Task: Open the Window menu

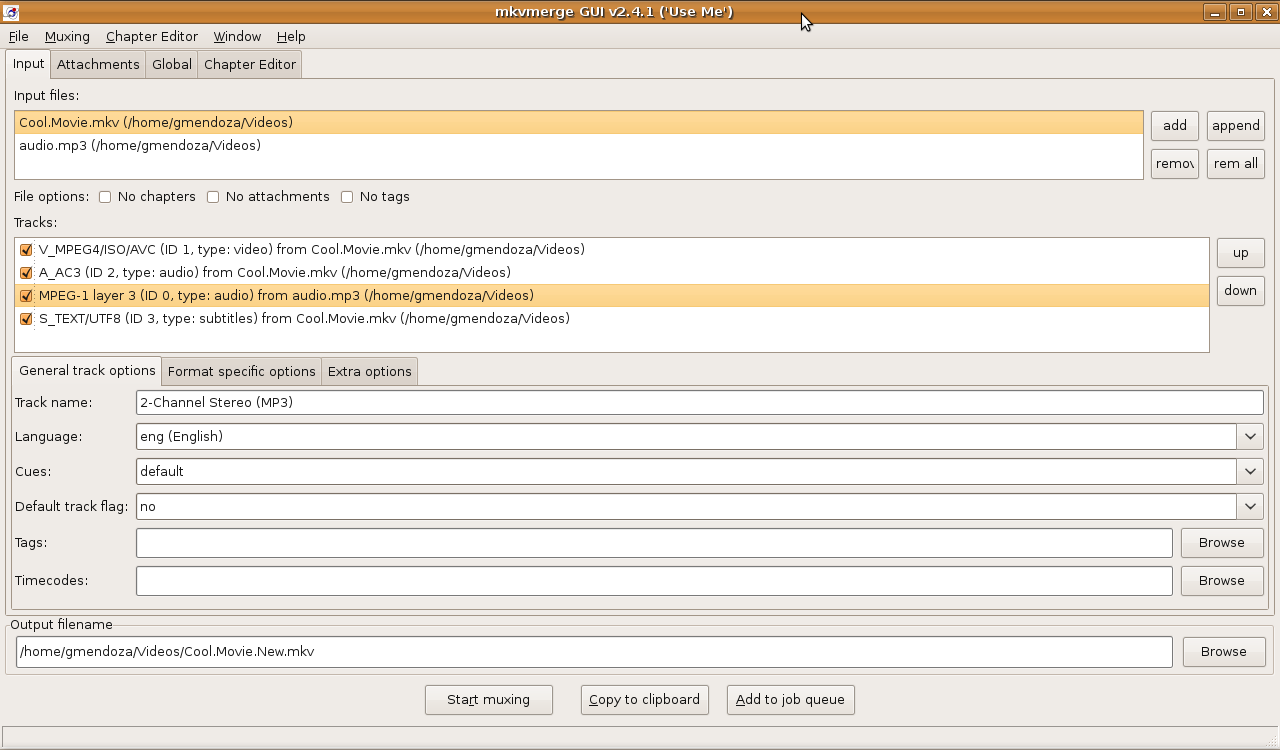Action: [237, 36]
